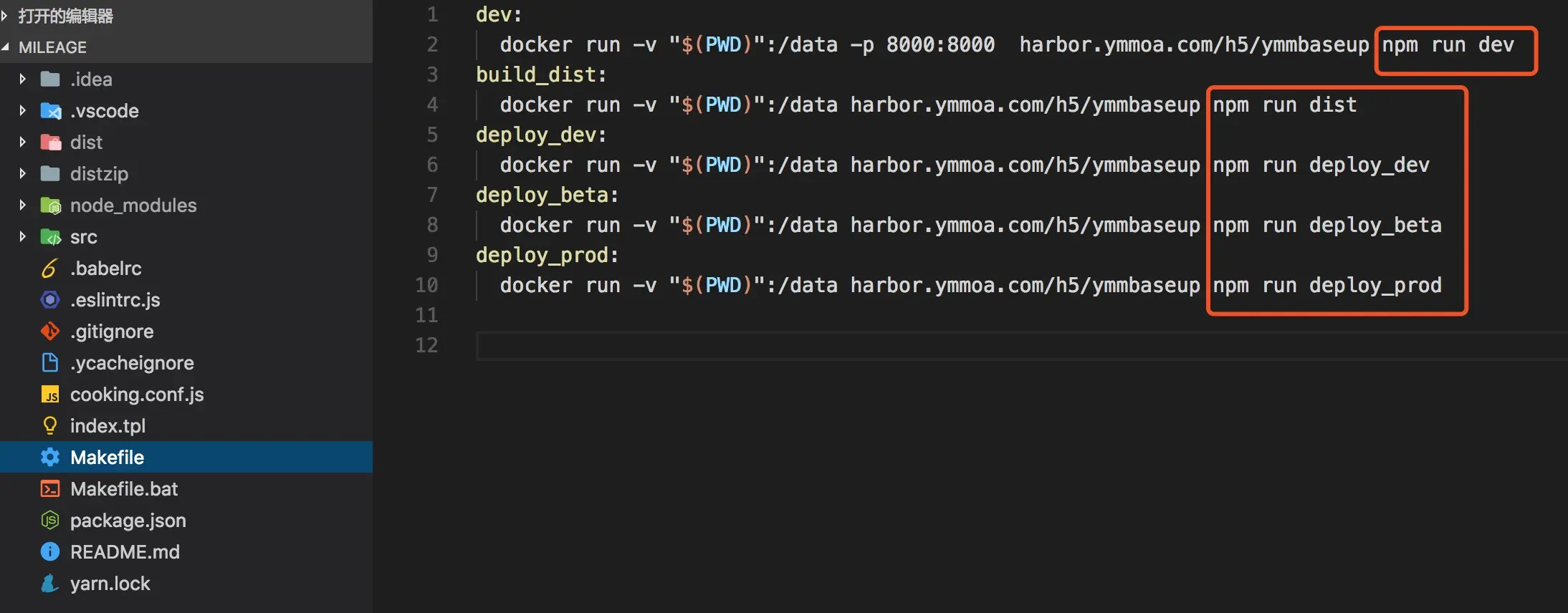This screenshot has width=1568, height=613.
Task: Collapse the MILEAGE project section
Action: [x=6, y=47]
